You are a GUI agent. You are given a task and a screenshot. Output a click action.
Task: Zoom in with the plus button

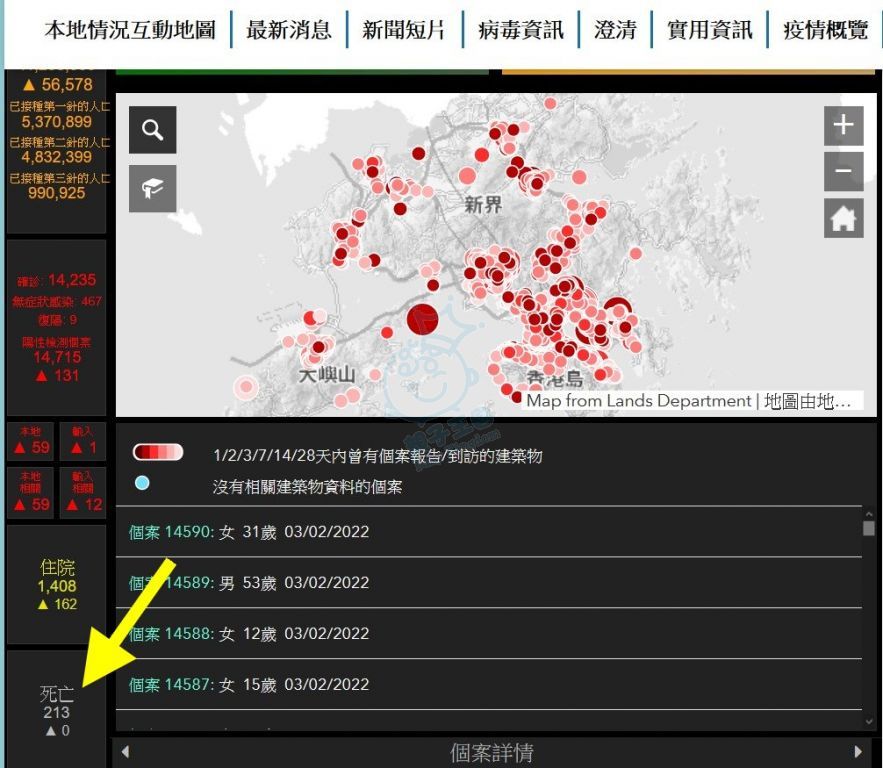click(x=843, y=126)
